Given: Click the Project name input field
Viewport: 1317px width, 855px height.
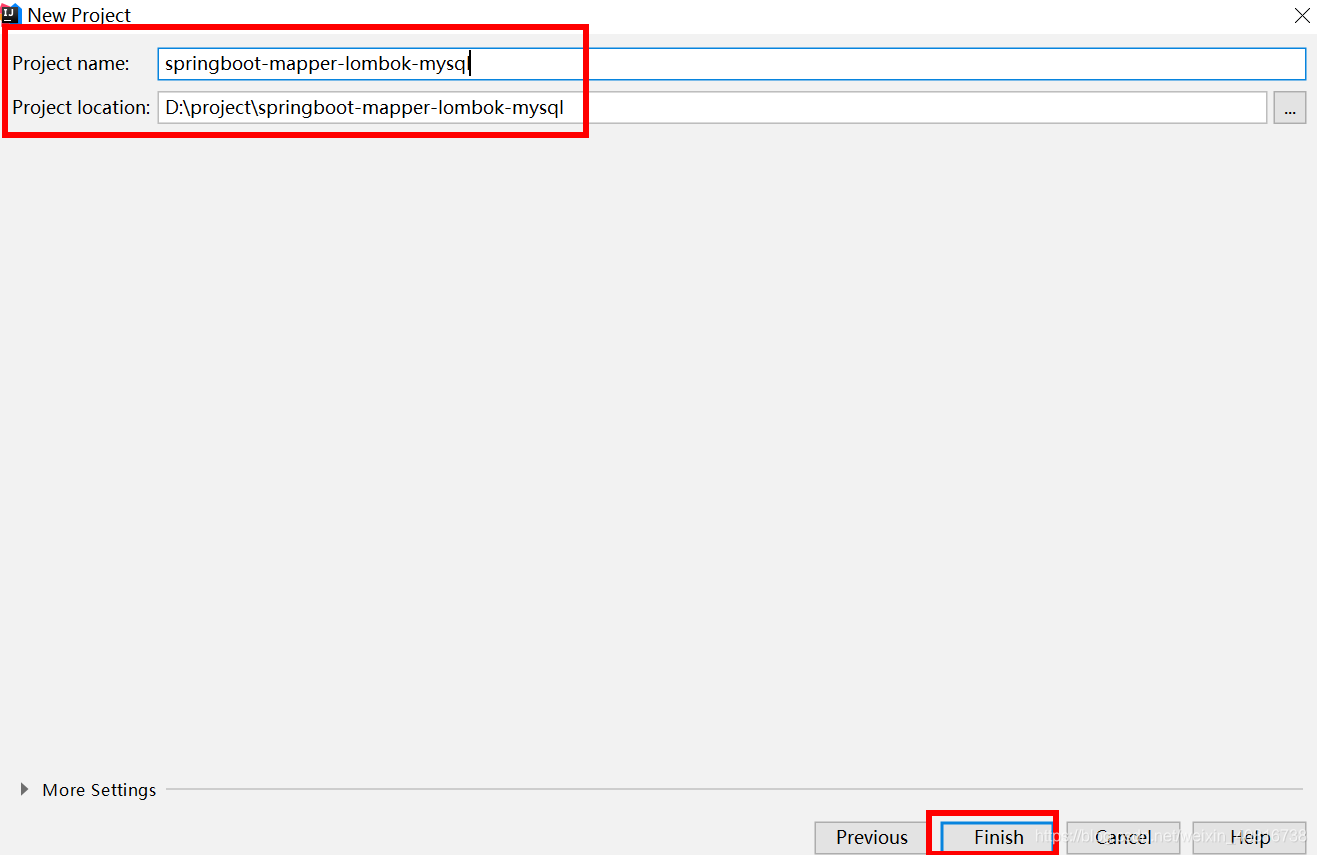Looking at the screenshot, I should point(731,64).
